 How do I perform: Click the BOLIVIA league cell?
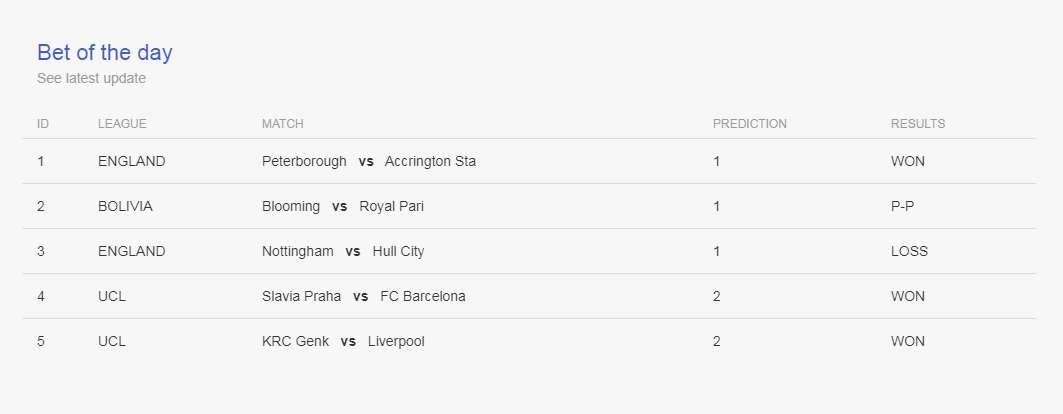point(125,206)
